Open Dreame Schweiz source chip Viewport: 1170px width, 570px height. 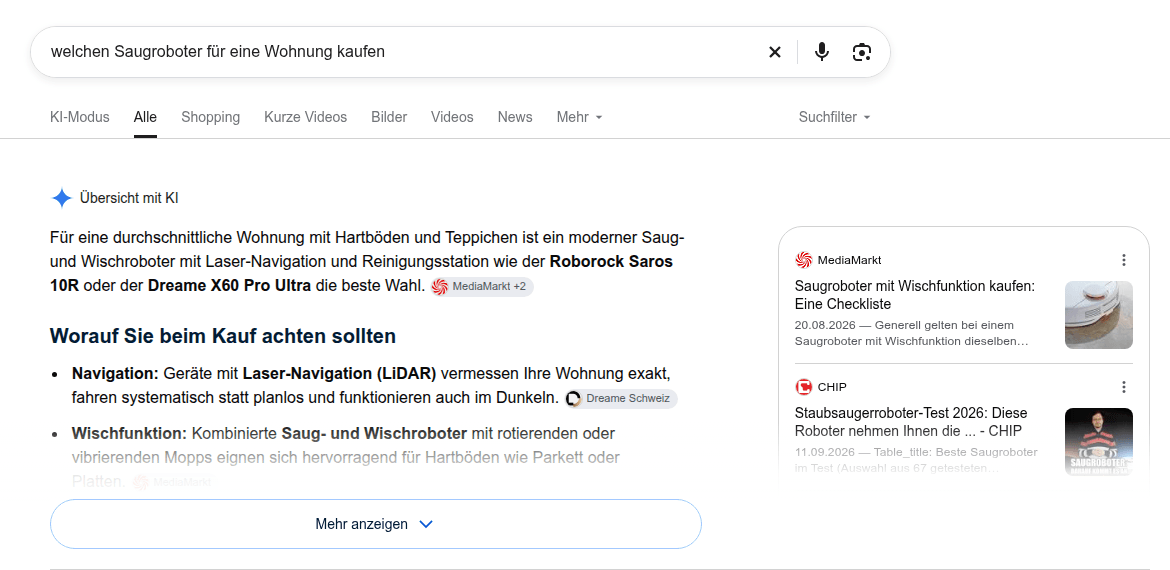[621, 398]
